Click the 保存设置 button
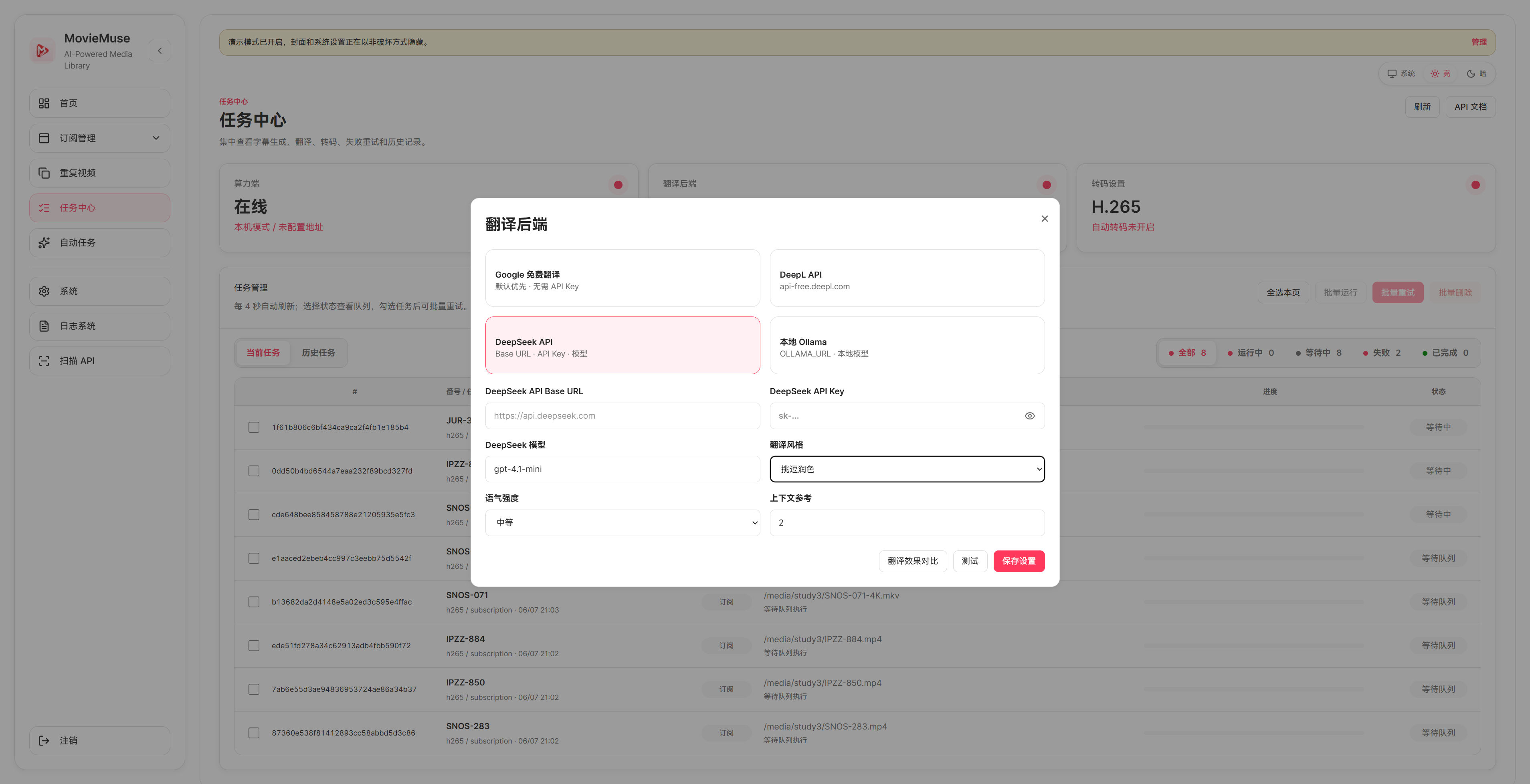Viewport: 1530px width, 784px height. point(1019,561)
